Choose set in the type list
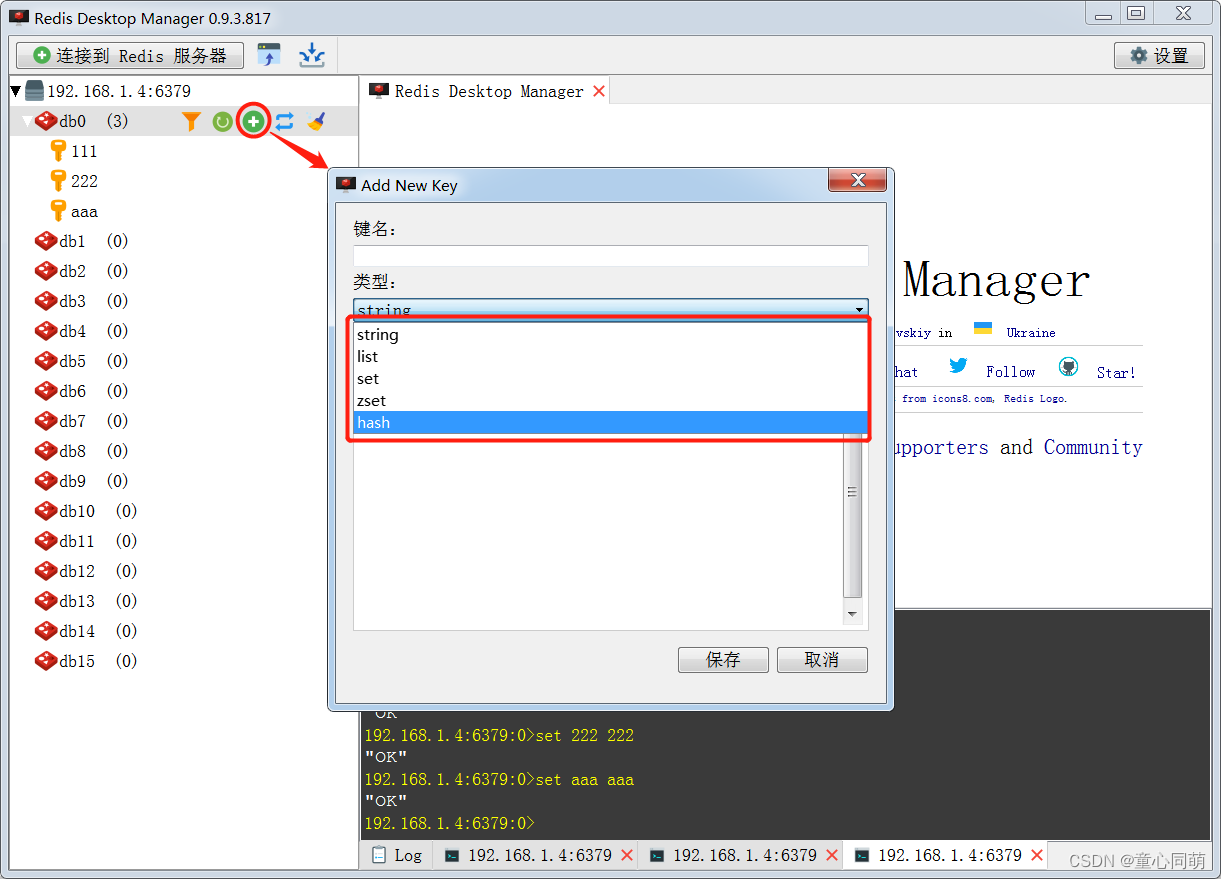 tap(610, 379)
